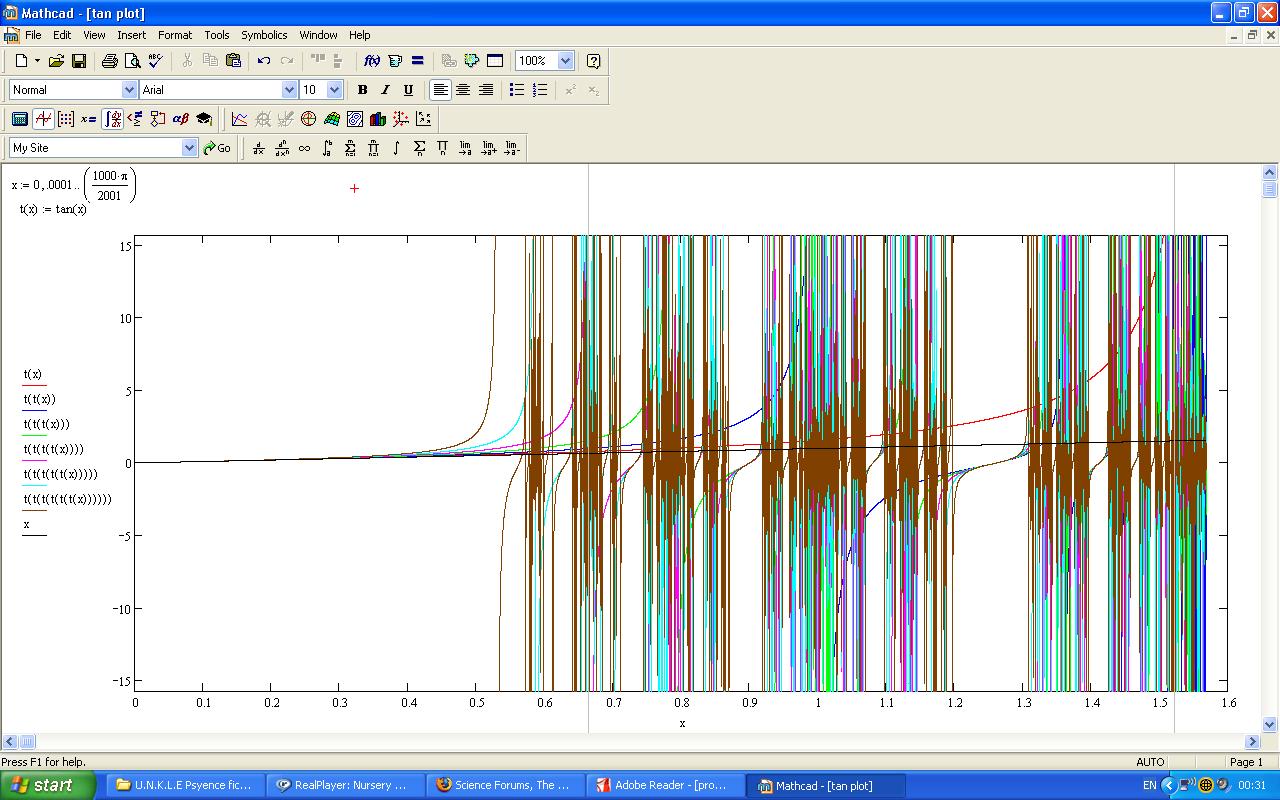
Task: Expand the Normal style dropdown
Action: pos(129,90)
